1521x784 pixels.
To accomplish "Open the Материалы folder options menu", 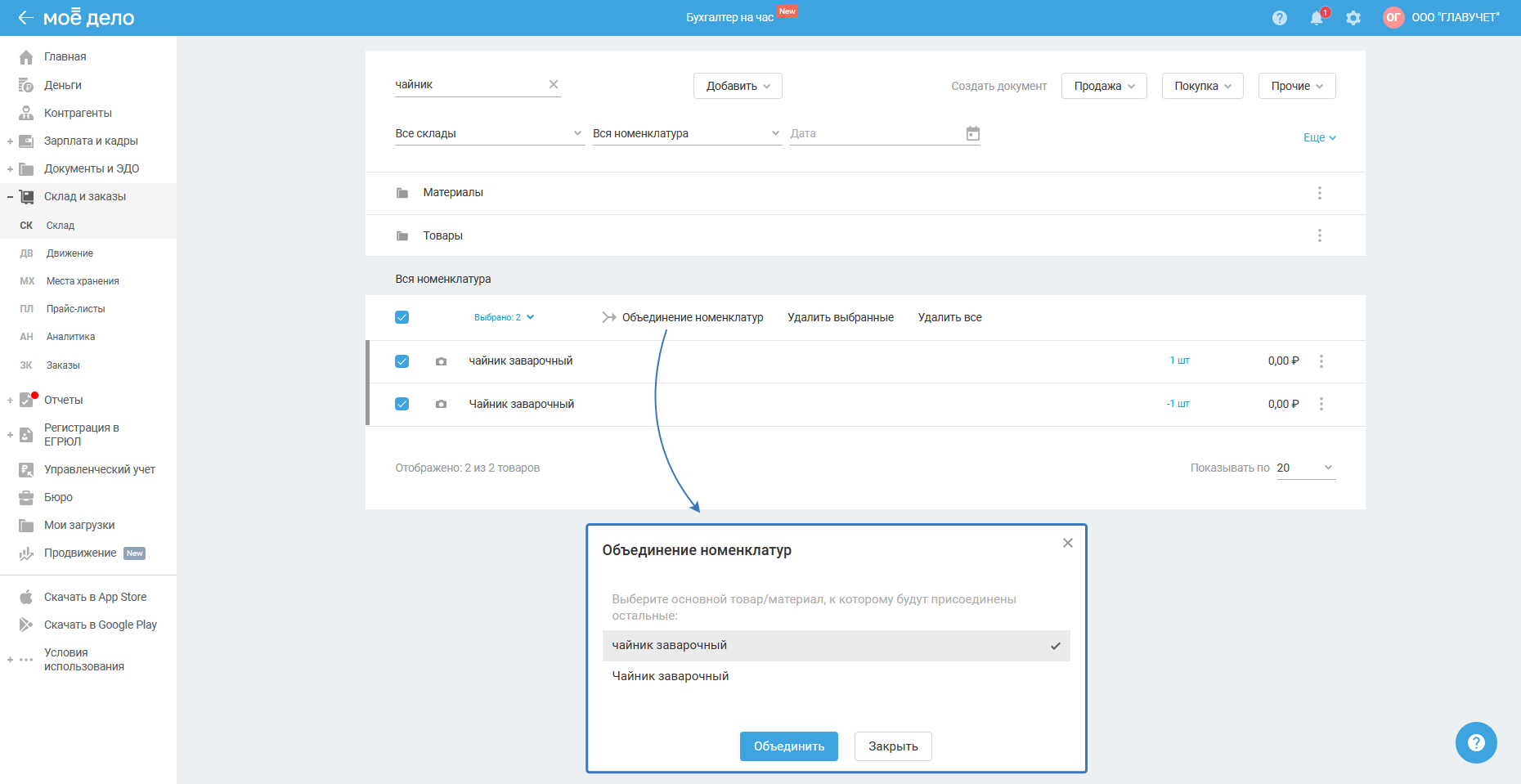I will [x=1319, y=193].
